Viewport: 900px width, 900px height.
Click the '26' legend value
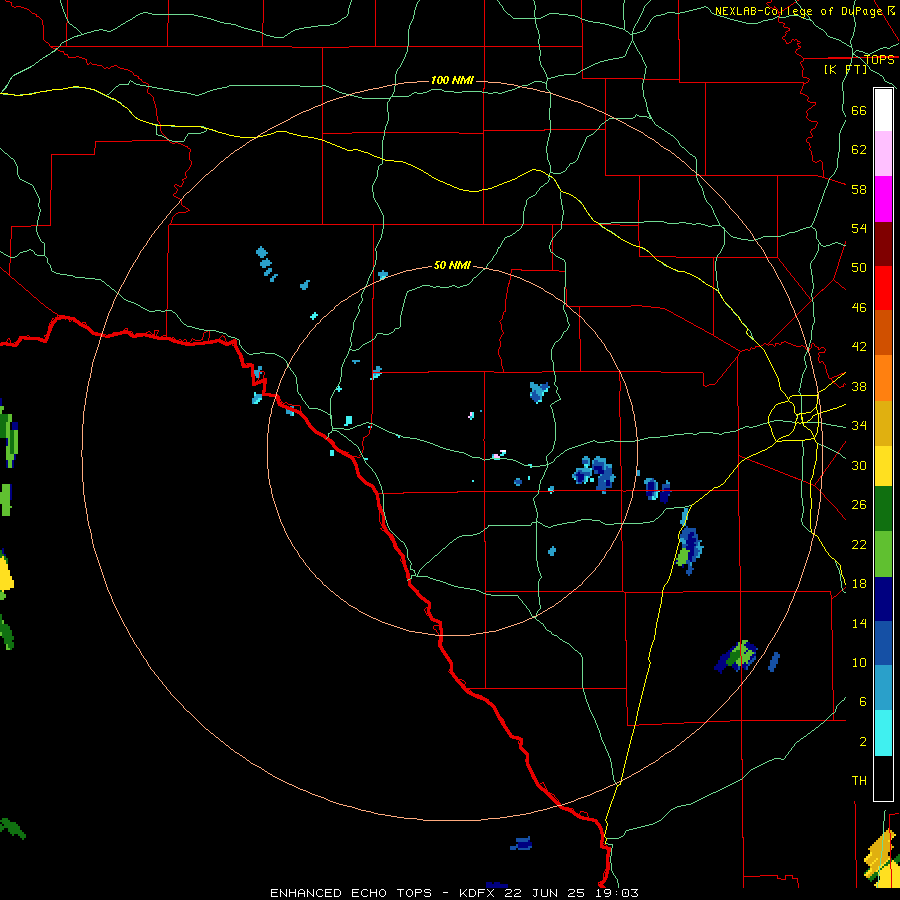tap(859, 505)
